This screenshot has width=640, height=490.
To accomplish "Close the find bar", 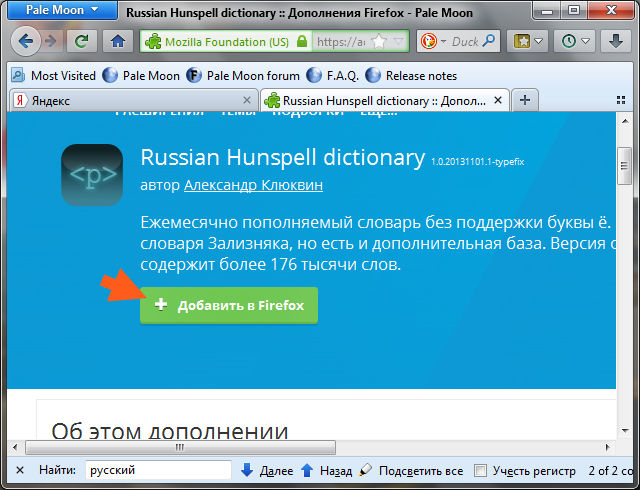I will [19, 470].
